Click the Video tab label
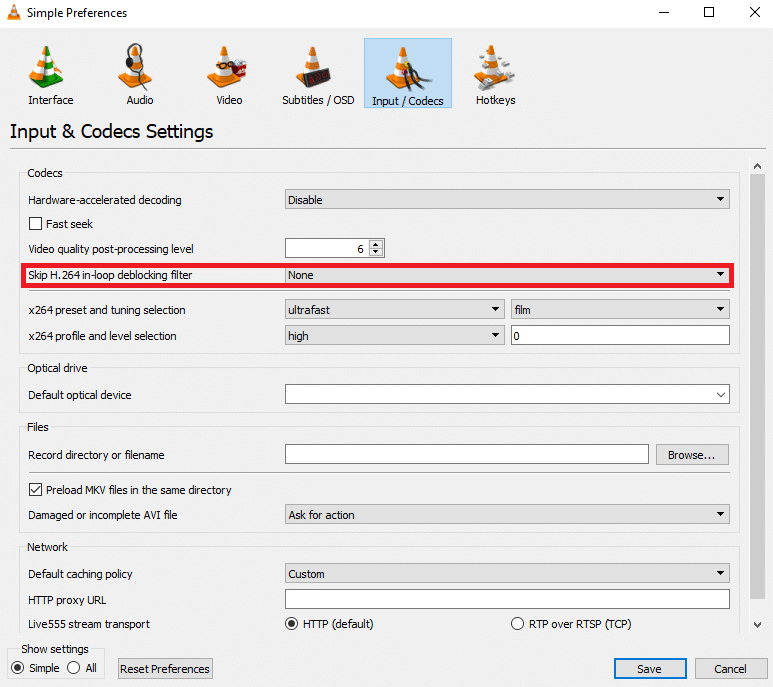Image resolution: width=773 pixels, height=687 pixels. (x=229, y=100)
